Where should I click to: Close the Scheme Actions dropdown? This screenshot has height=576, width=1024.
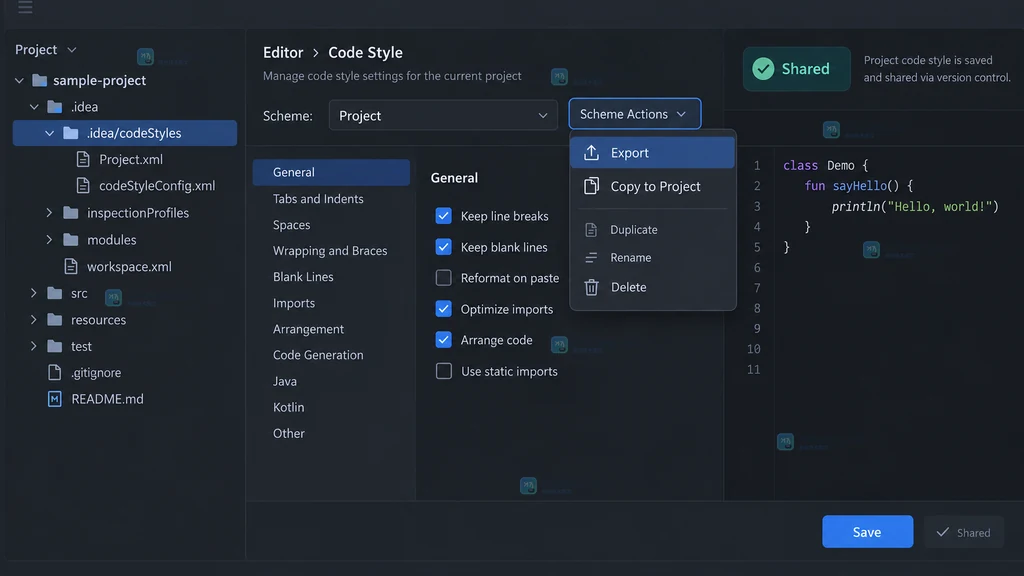635,114
